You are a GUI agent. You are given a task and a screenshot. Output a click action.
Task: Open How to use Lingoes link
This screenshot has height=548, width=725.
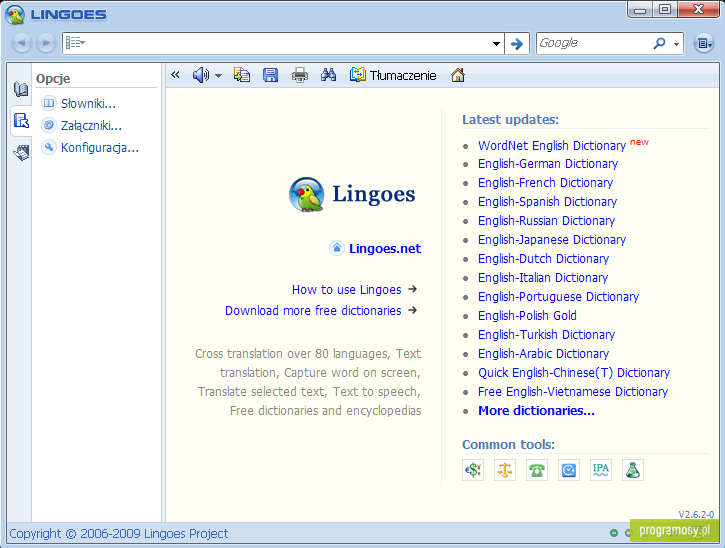click(x=346, y=290)
